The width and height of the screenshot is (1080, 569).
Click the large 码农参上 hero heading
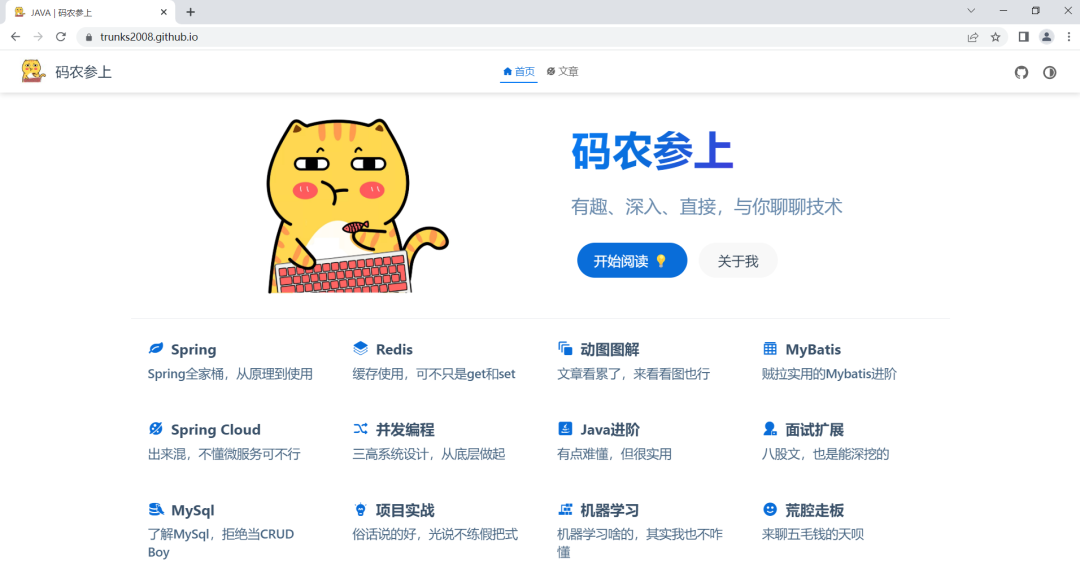652,151
